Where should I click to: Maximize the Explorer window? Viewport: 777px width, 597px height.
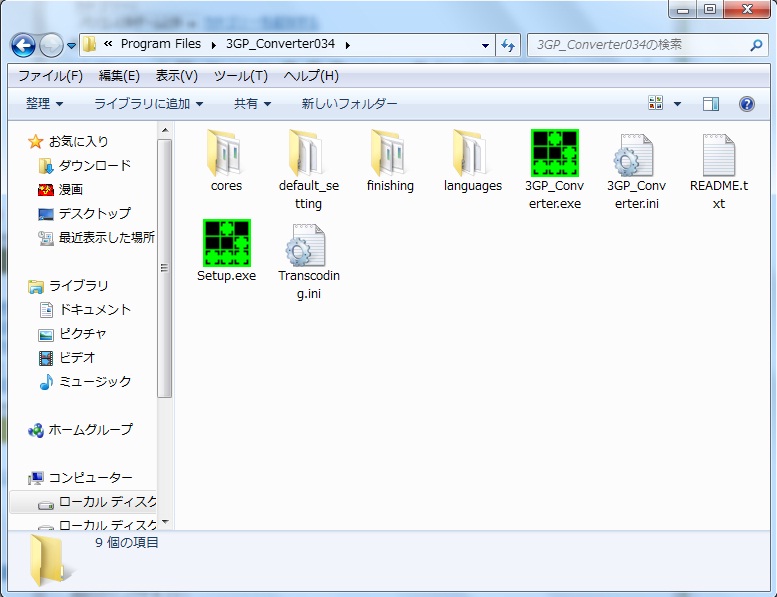click(x=710, y=9)
